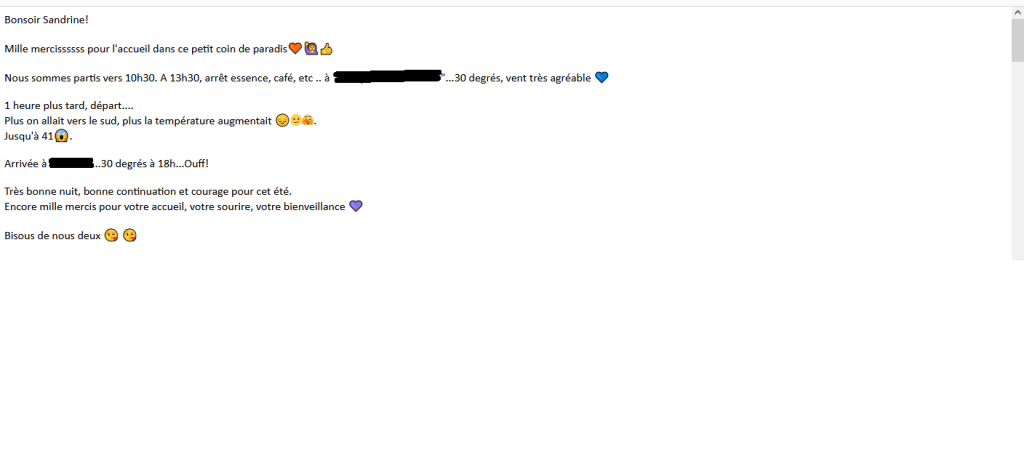Screen dimensions: 1024x458
Task: Click the empty scrollbar track below the thumb
Action: [x=1017, y=160]
